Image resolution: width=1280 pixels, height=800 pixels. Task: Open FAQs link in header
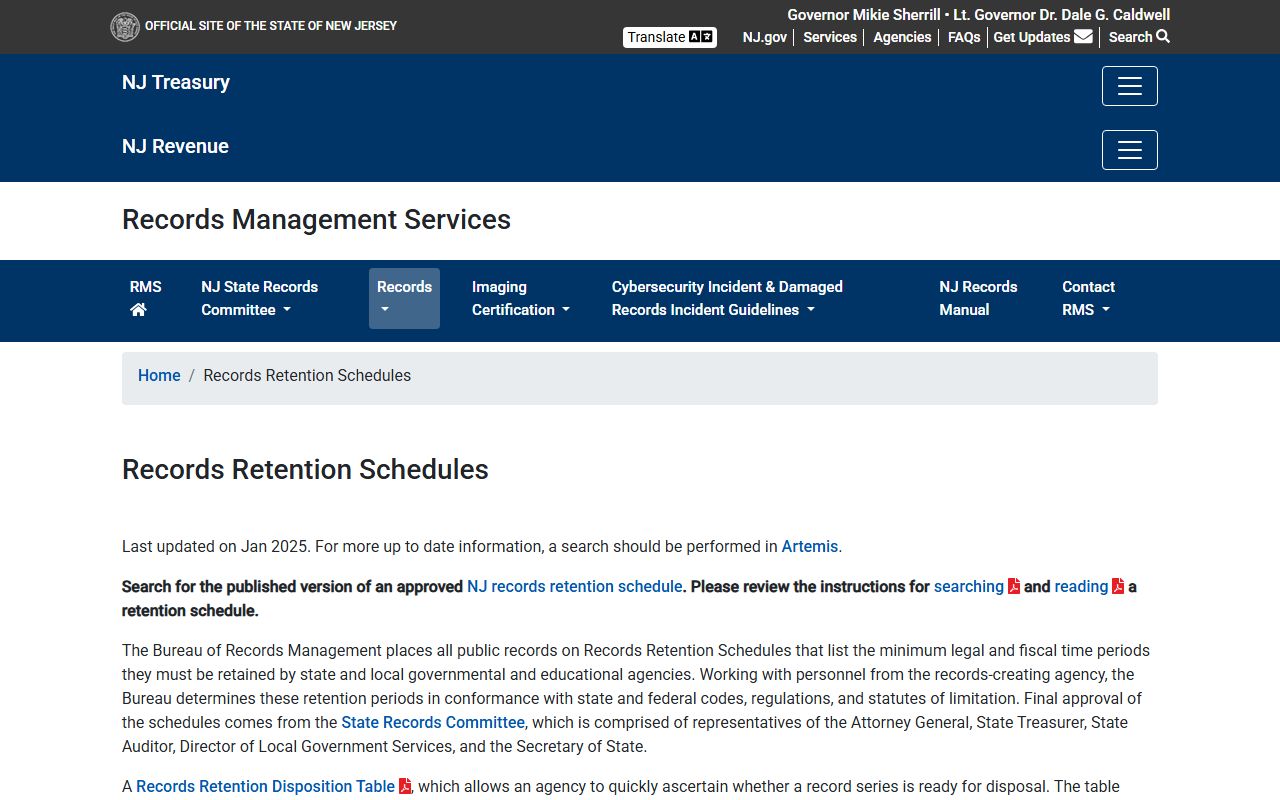(964, 37)
